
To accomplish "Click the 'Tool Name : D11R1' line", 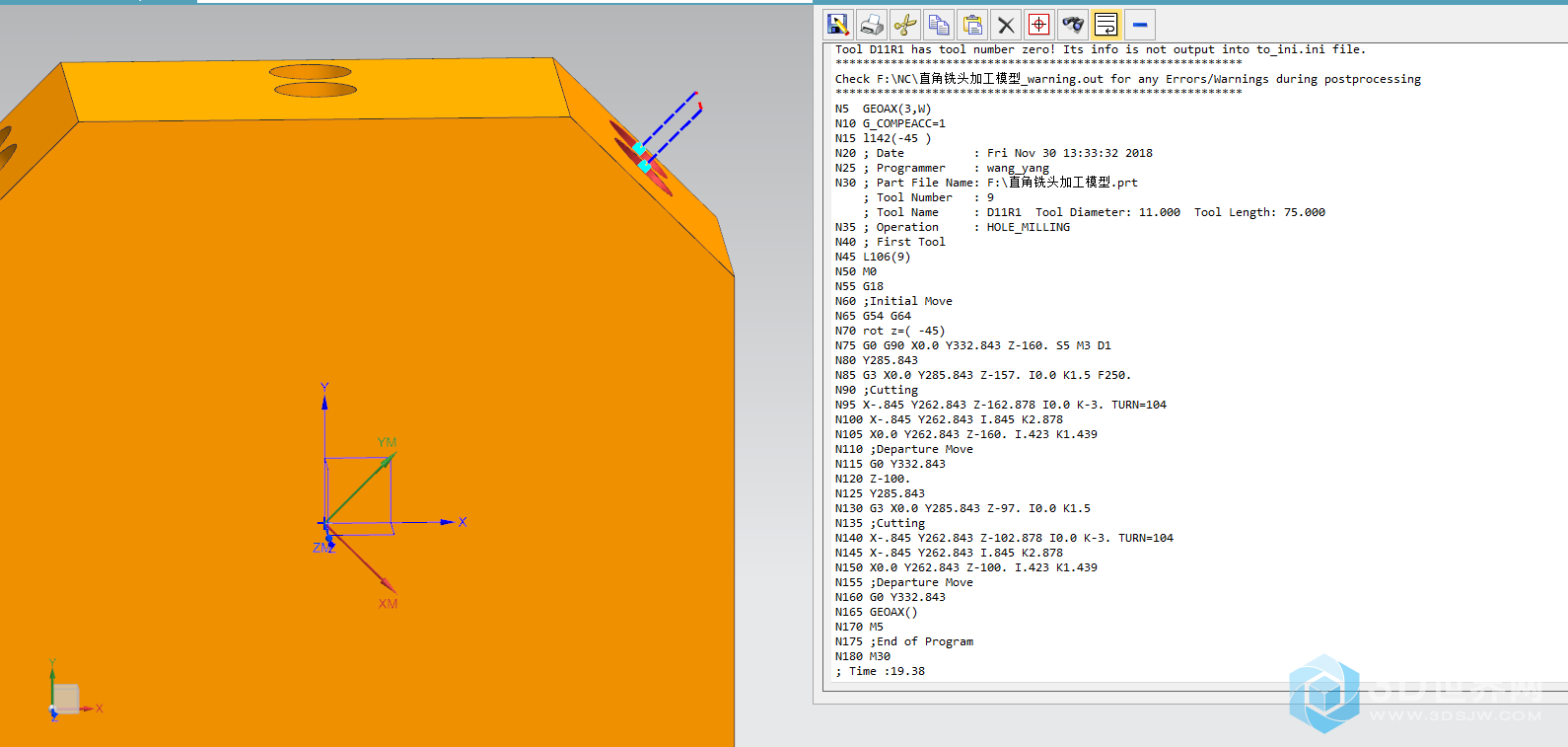I will click(x=1094, y=212).
